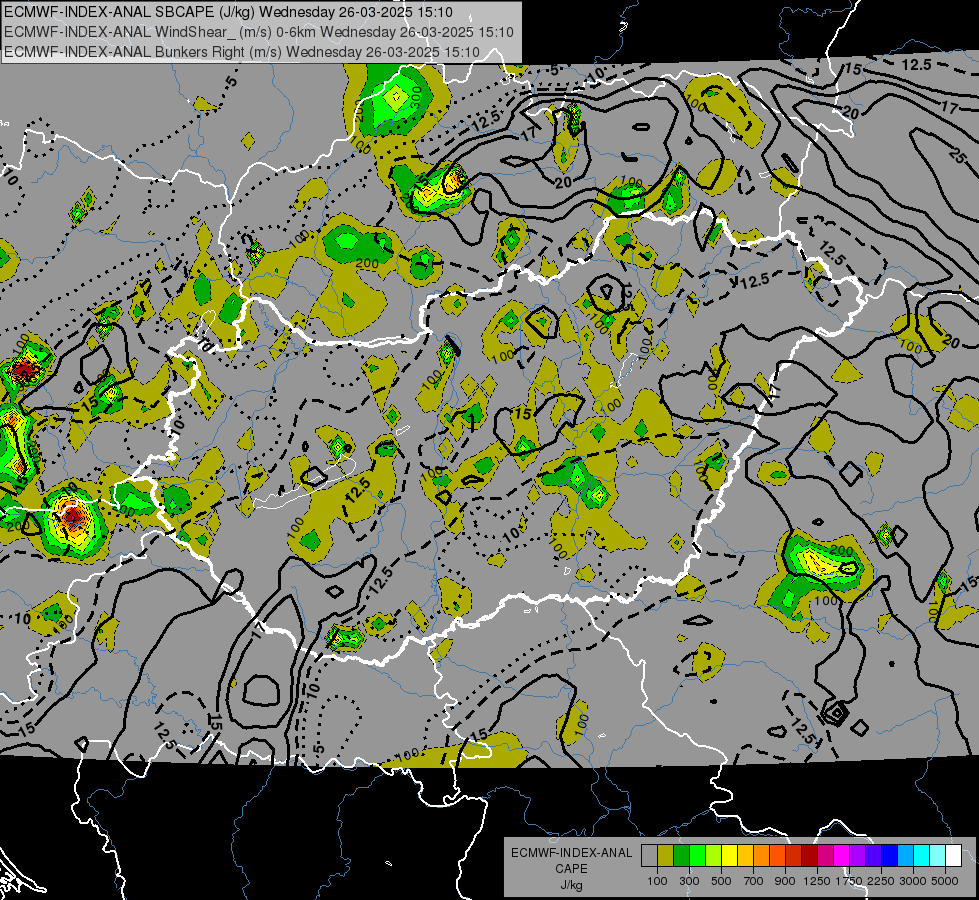Select the bright green legend swatch after 300
Viewport: 979px width, 900px height.
point(697,856)
